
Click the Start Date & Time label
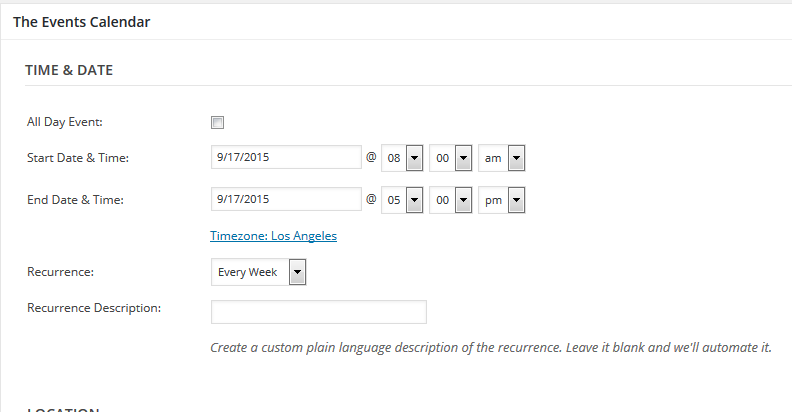tap(78, 158)
